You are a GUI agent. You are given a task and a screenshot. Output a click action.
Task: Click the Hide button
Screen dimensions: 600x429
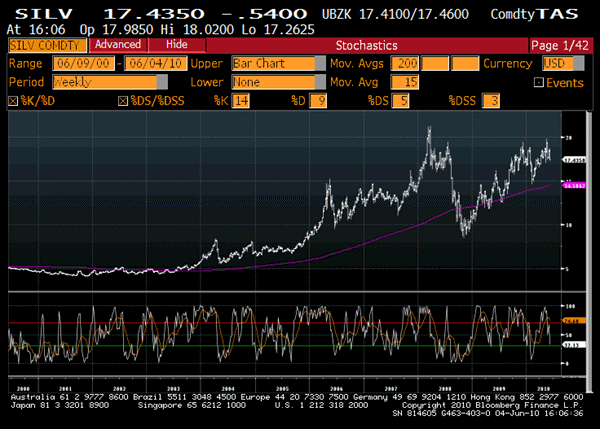(x=176, y=46)
